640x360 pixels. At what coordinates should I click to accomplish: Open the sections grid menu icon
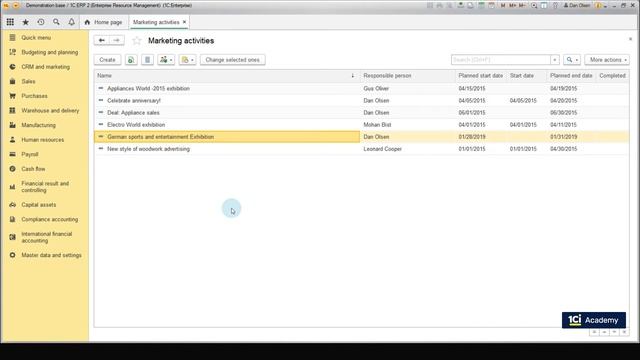point(10,22)
